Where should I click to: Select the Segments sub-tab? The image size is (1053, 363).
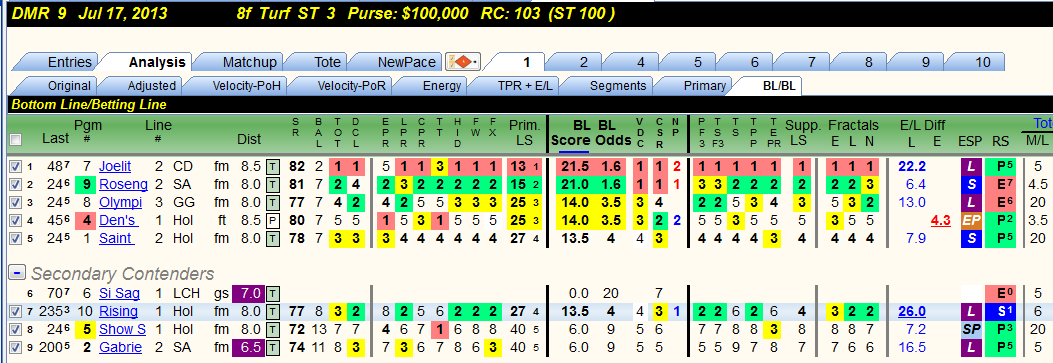tap(618, 86)
